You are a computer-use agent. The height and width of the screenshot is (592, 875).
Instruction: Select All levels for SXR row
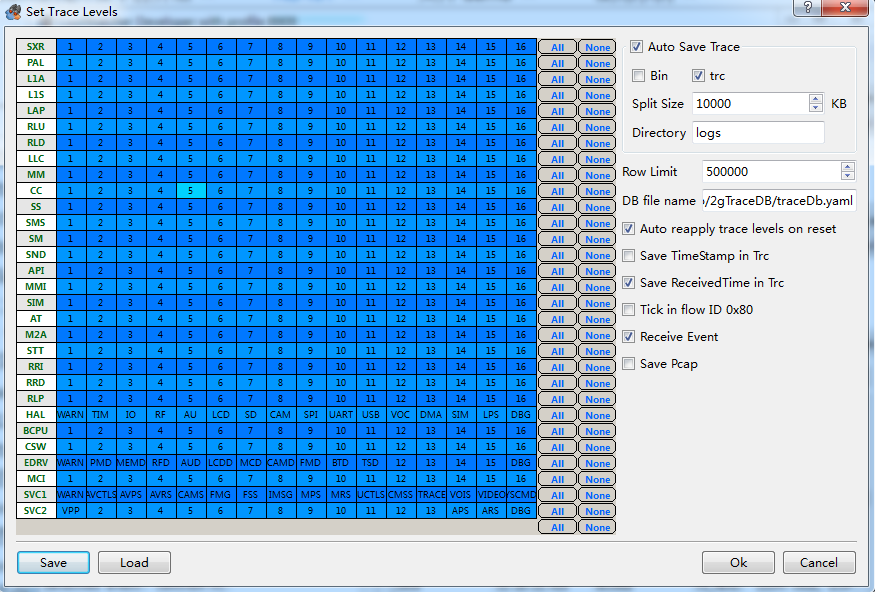click(557, 47)
